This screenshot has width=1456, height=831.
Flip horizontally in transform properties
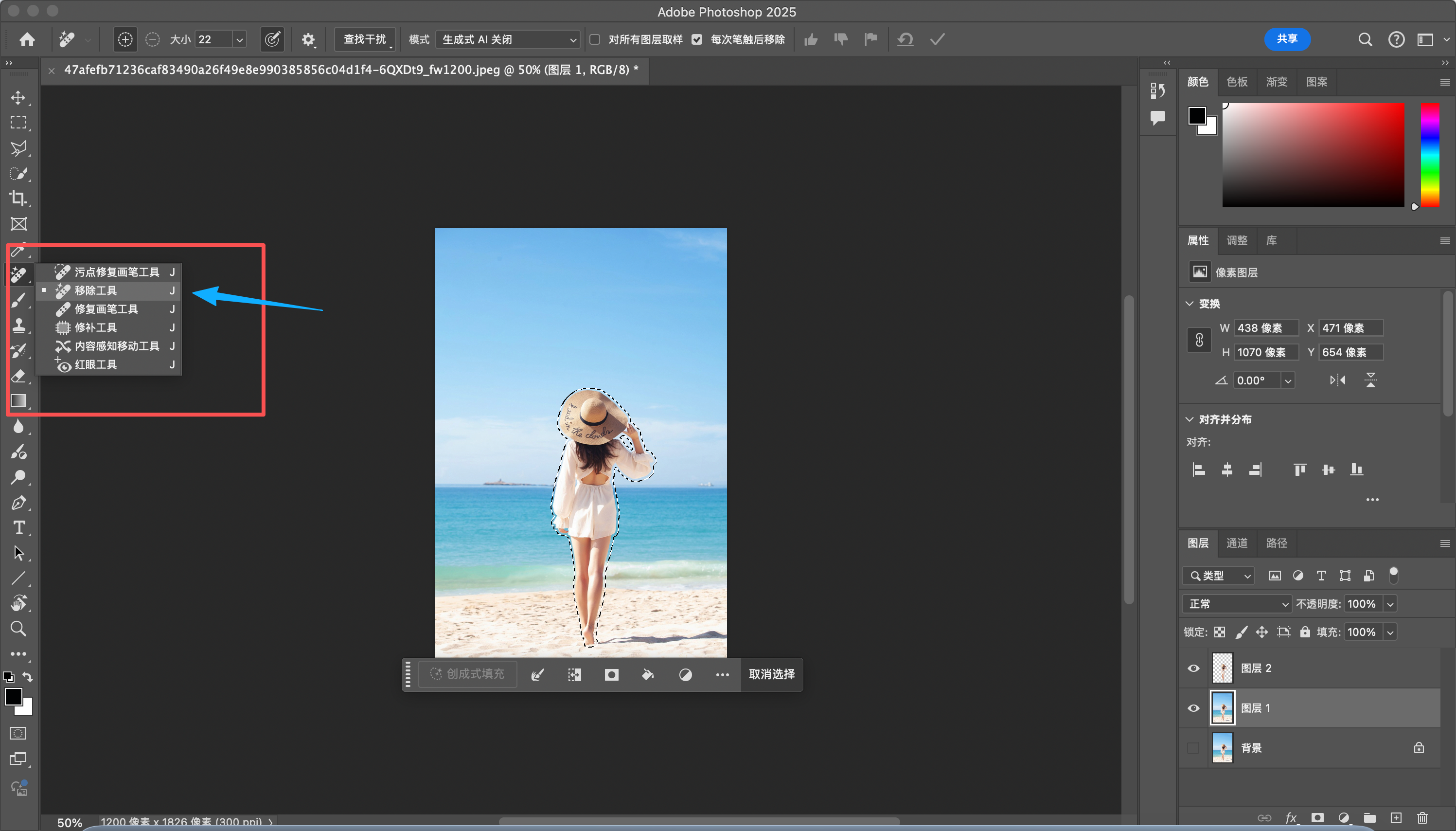click(x=1337, y=380)
